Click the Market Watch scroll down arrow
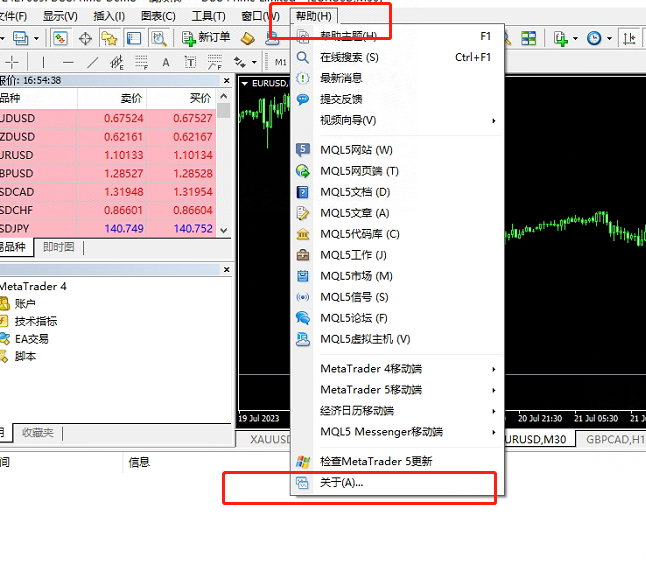 [224, 230]
